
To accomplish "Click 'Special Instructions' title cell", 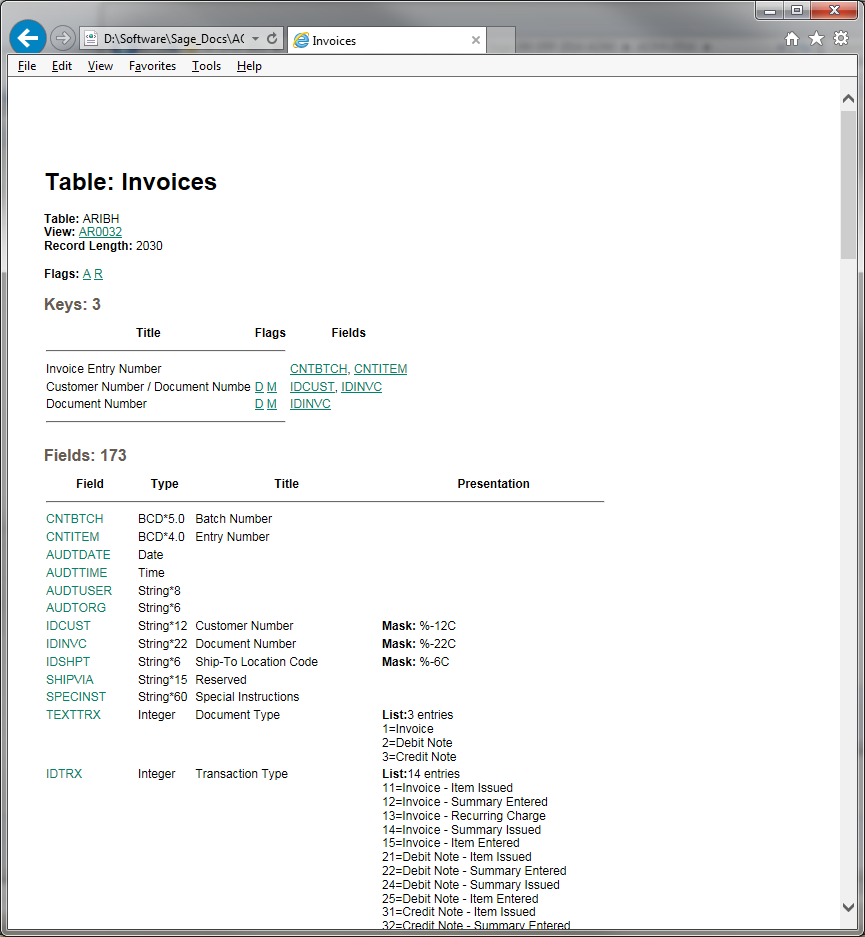I will pyautogui.click(x=247, y=697).
